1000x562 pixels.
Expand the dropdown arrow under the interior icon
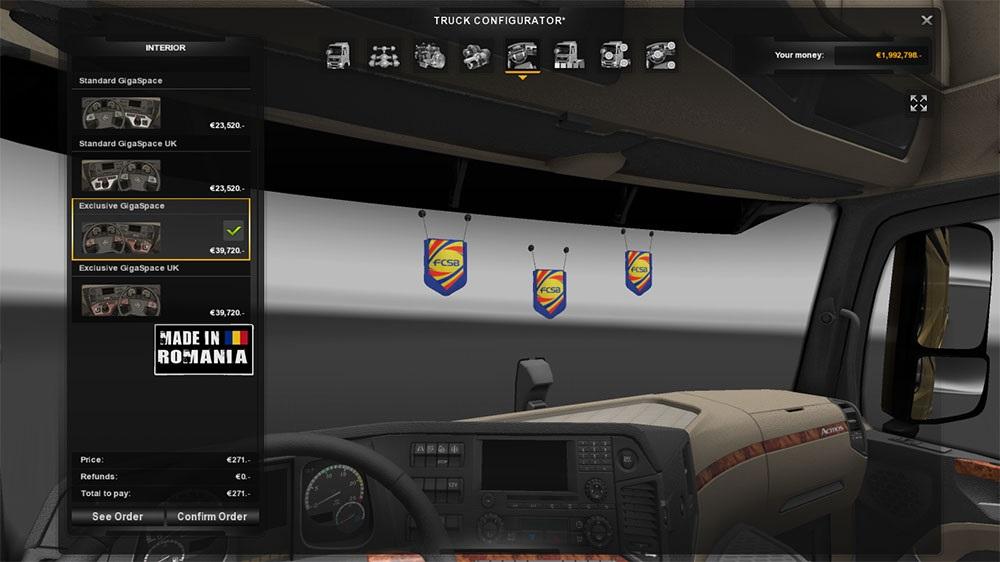pyautogui.click(x=522, y=78)
